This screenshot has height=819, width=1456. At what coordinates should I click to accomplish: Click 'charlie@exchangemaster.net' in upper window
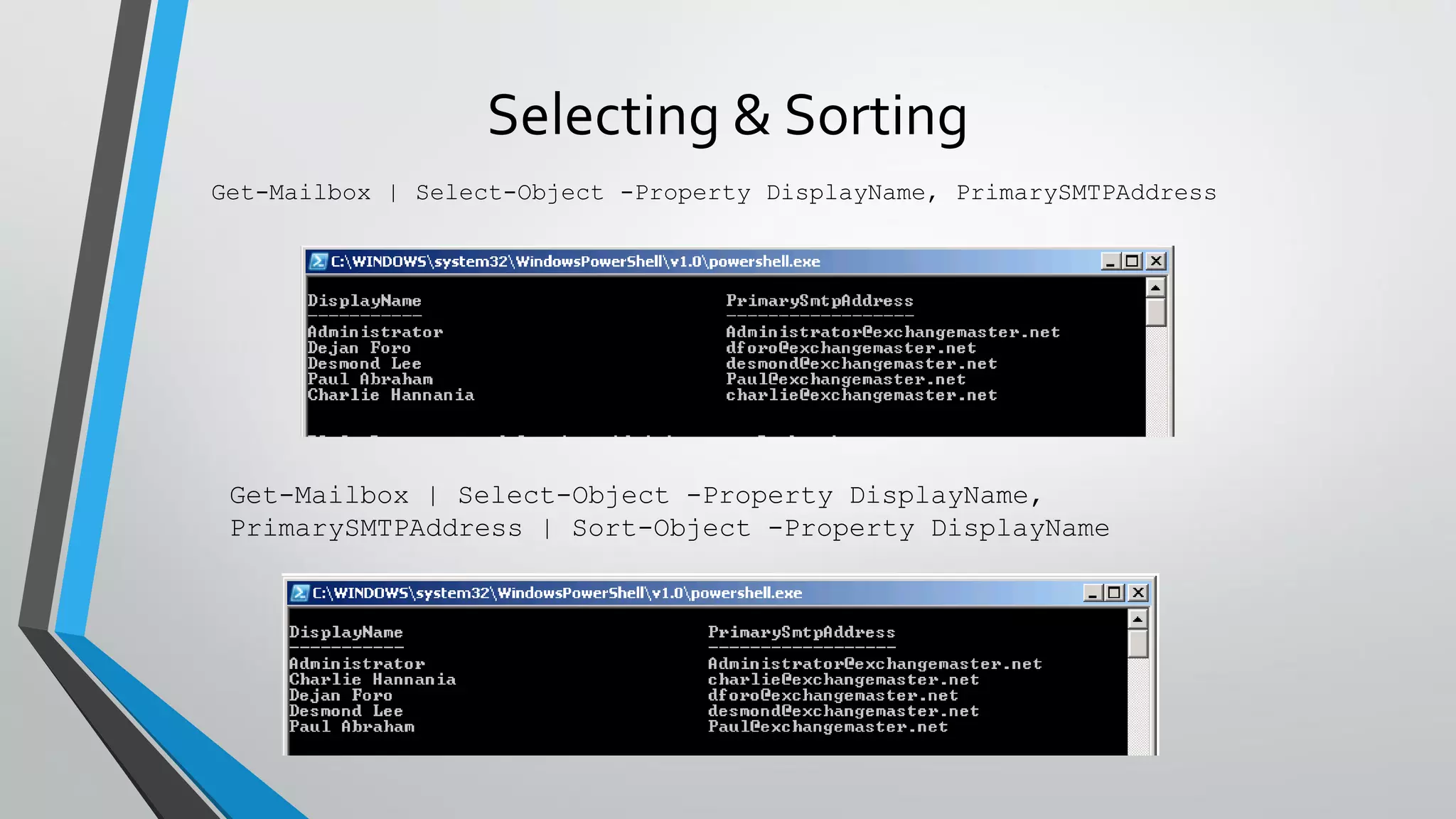[862, 395]
